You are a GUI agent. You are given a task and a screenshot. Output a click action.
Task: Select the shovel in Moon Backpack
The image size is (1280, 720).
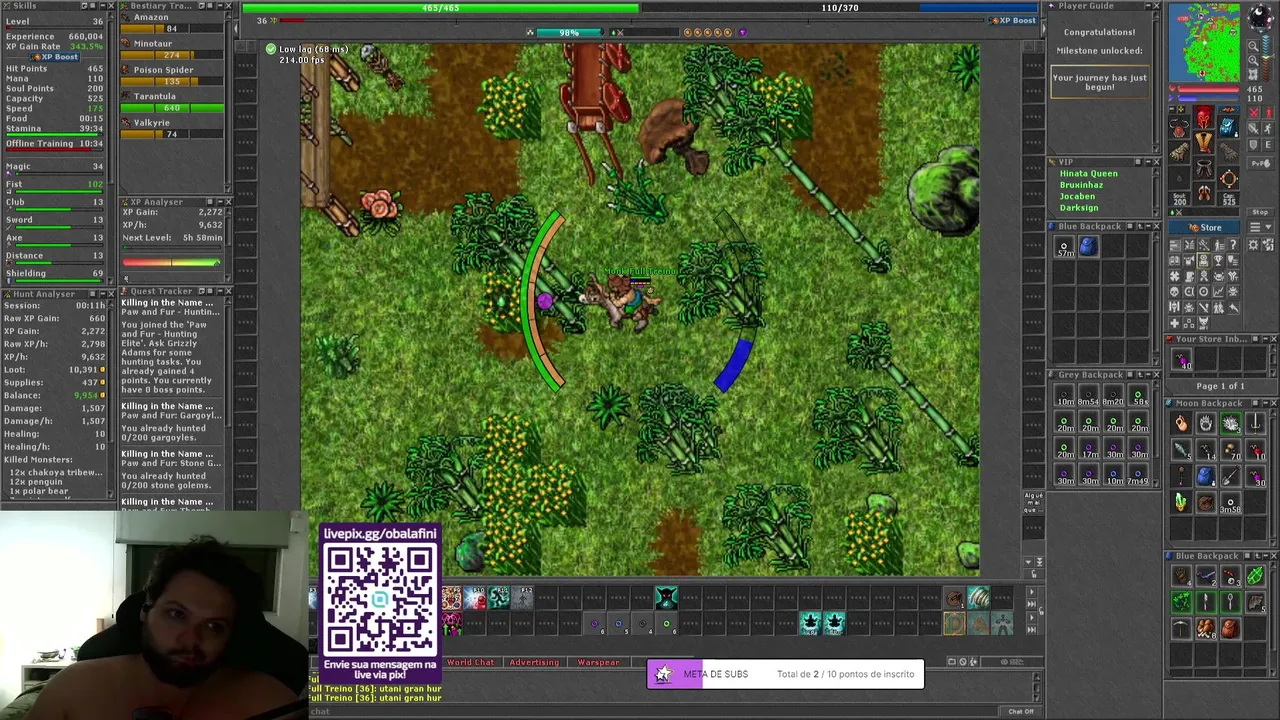[1231, 475]
